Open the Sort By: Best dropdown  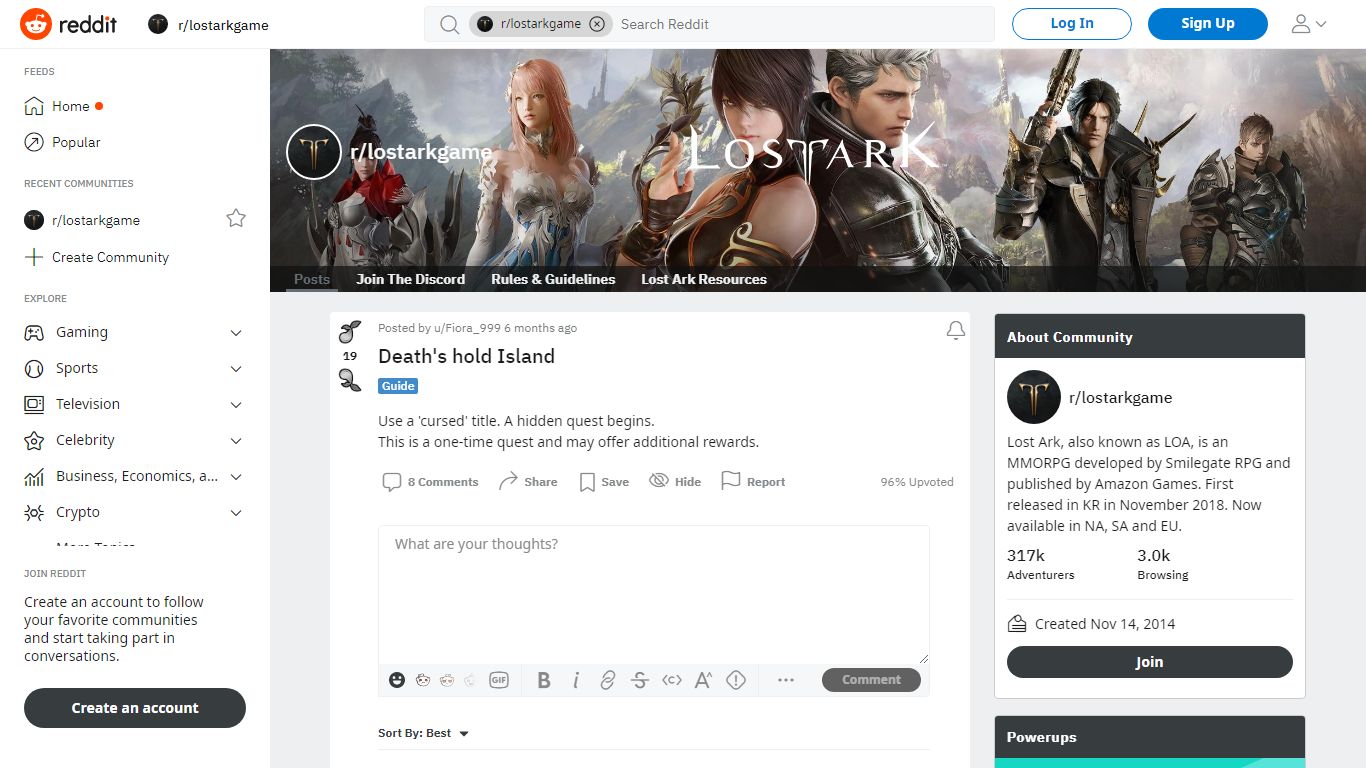(x=423, y=733)
